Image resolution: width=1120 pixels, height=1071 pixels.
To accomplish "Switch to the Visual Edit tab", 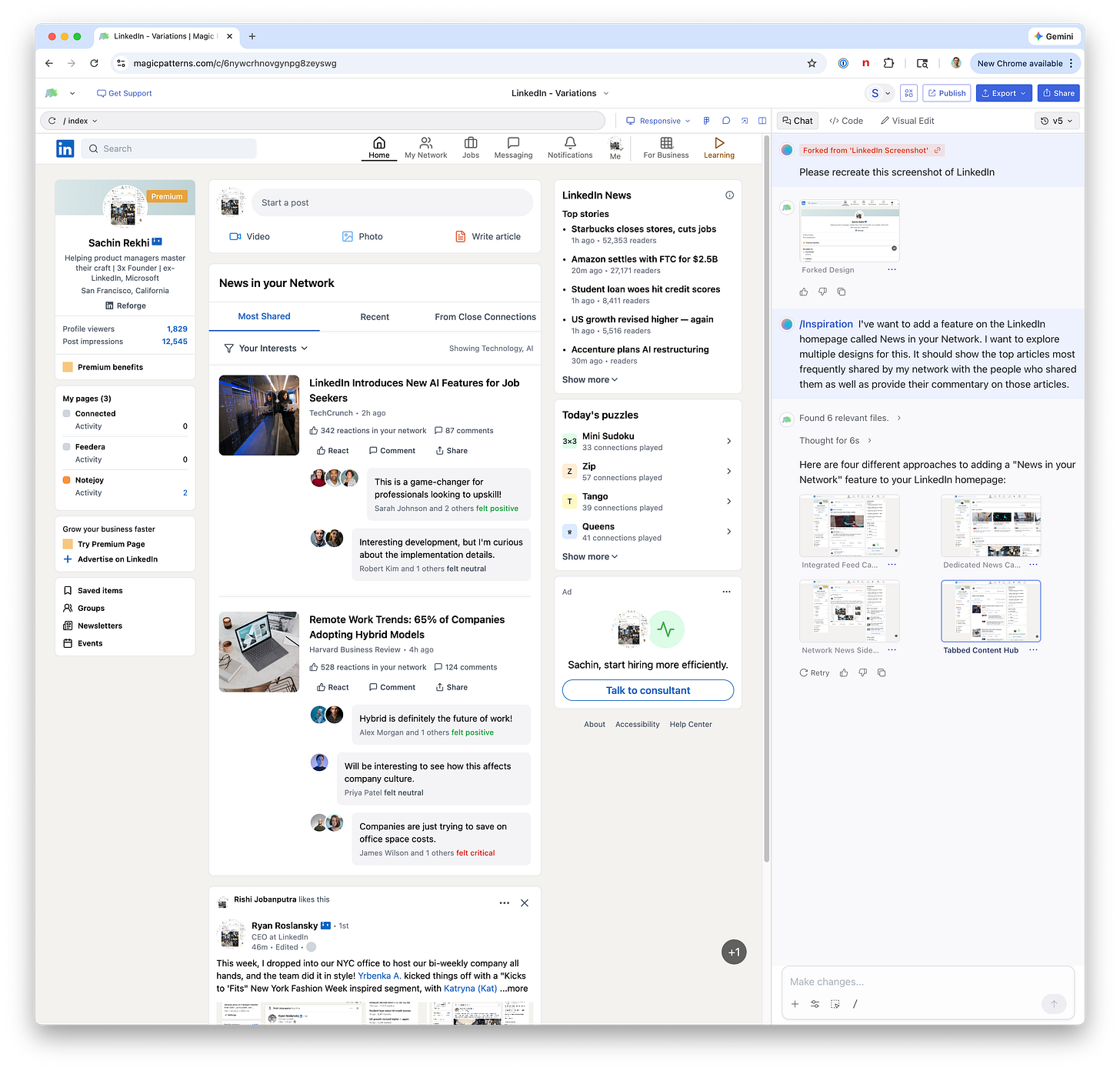I will pyautogui.click(x=908, y=121).
